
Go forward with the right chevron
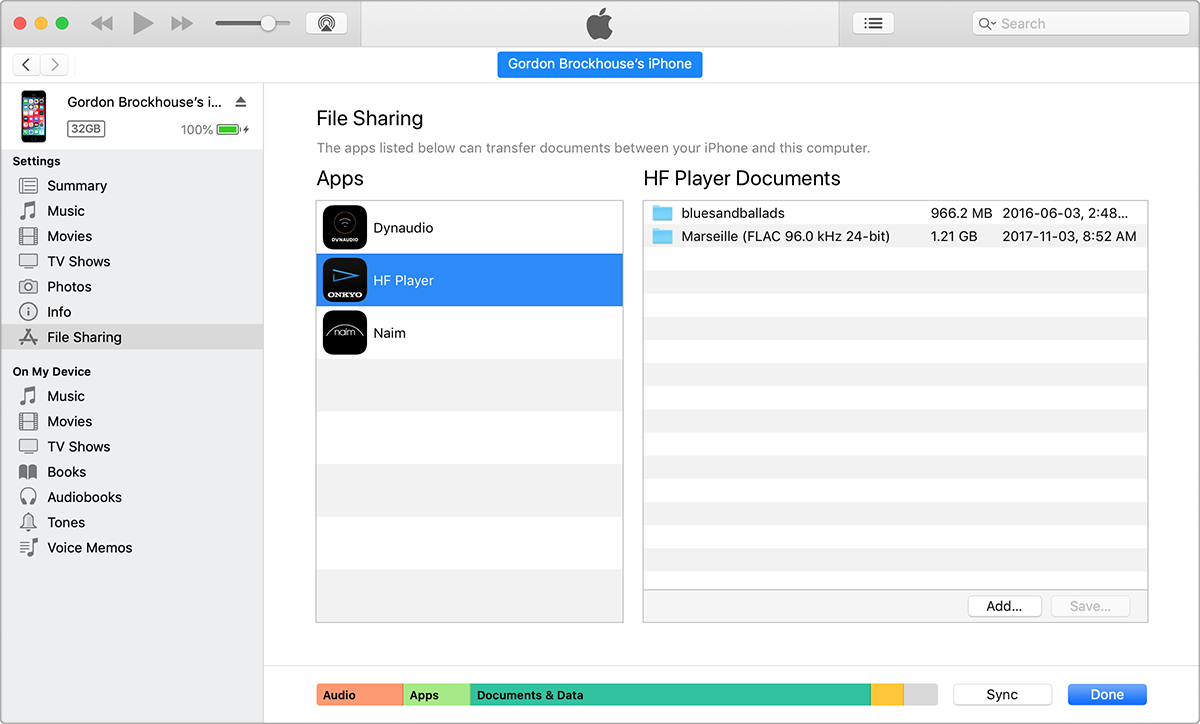[55, 64]
